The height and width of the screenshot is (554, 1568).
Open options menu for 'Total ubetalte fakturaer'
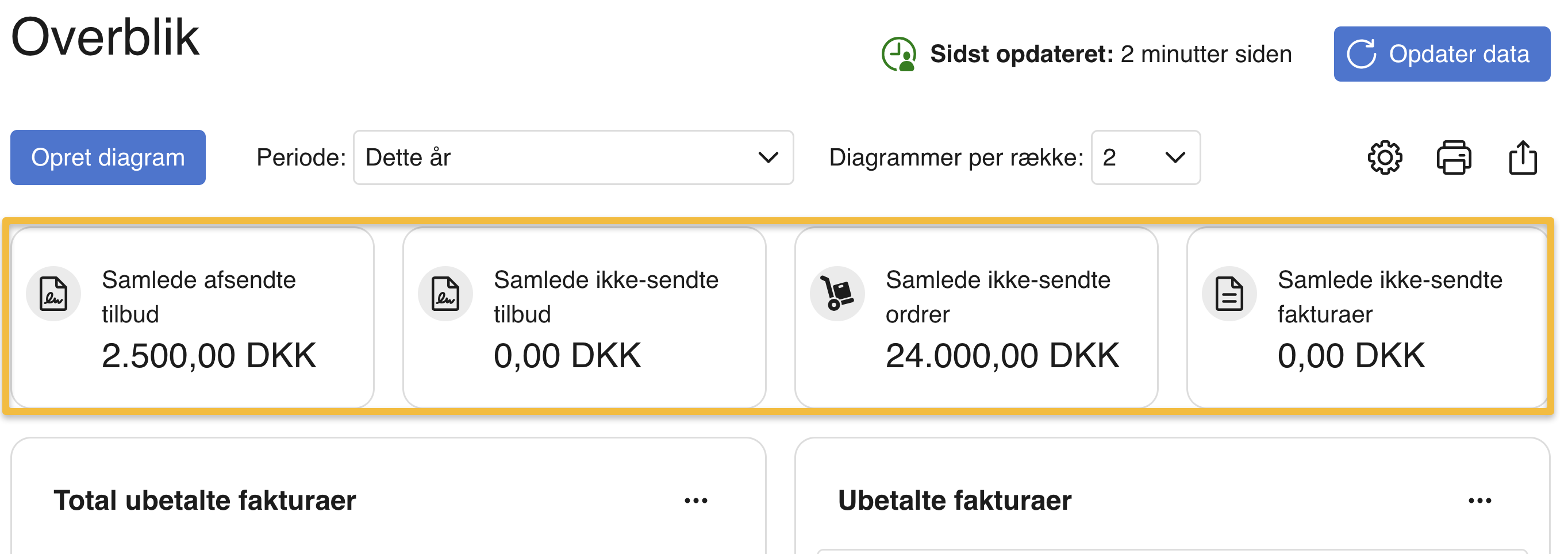point(695,501)
